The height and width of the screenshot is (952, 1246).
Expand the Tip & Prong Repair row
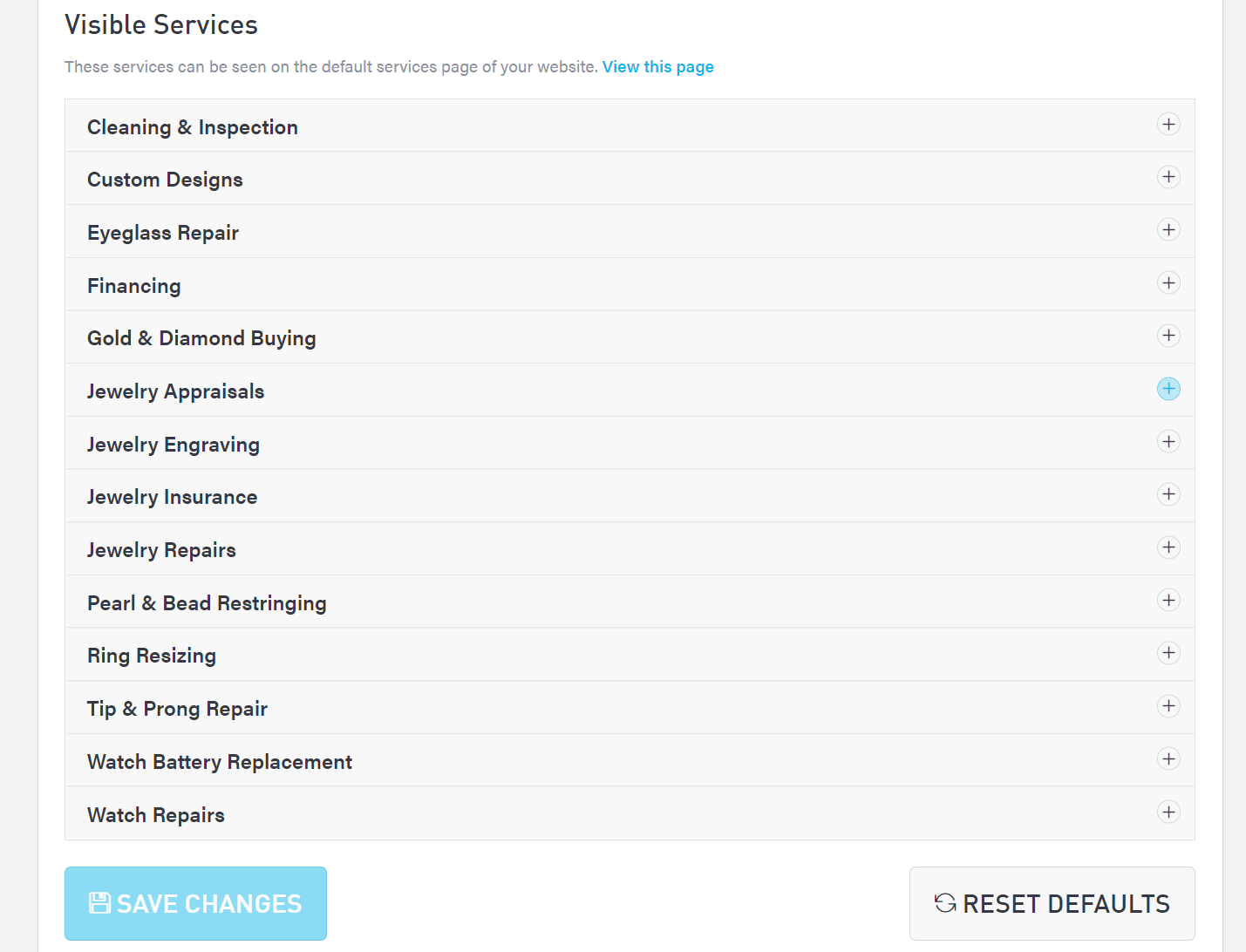1168,706
